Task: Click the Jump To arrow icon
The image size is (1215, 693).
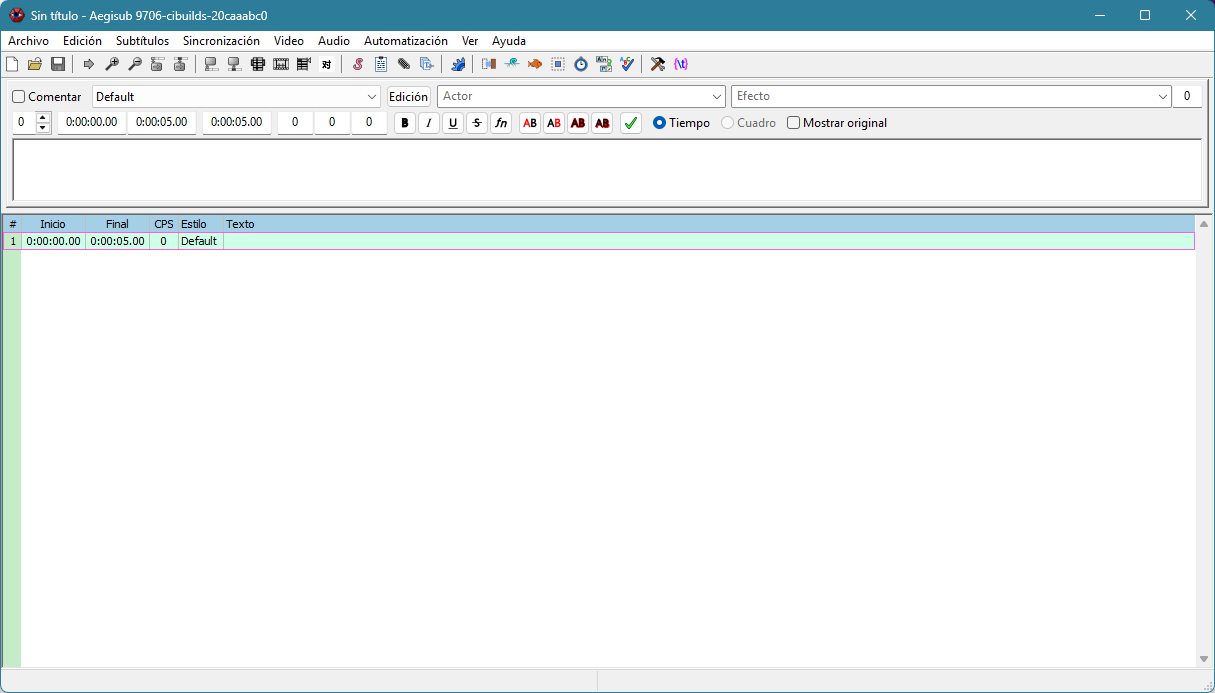Action: tap(88, 64)
